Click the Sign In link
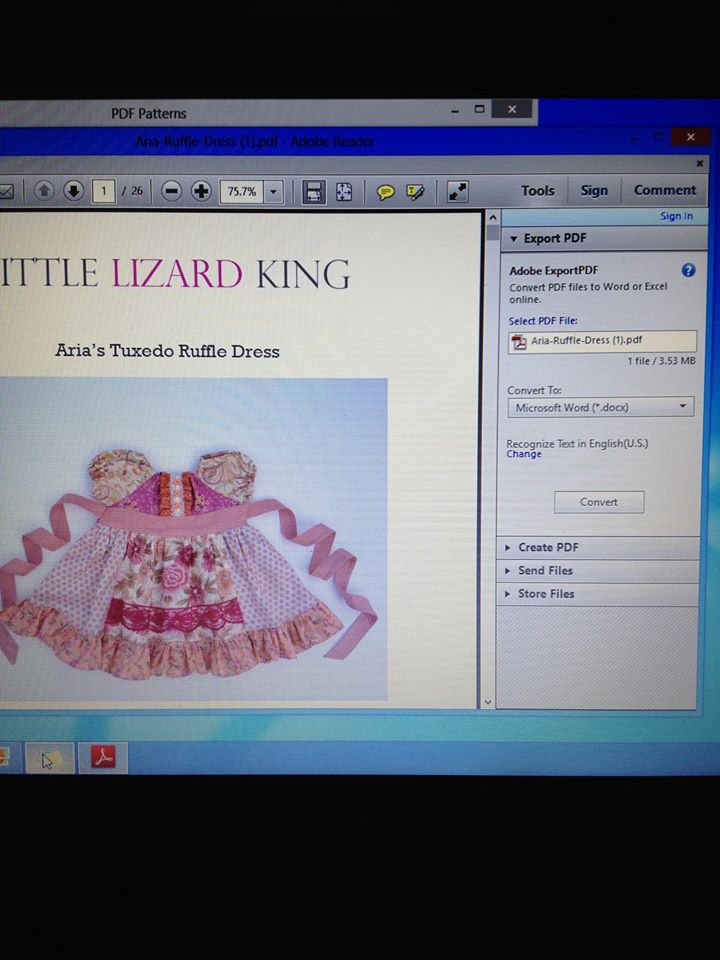720x960 pixels. [x=676, y=216]
